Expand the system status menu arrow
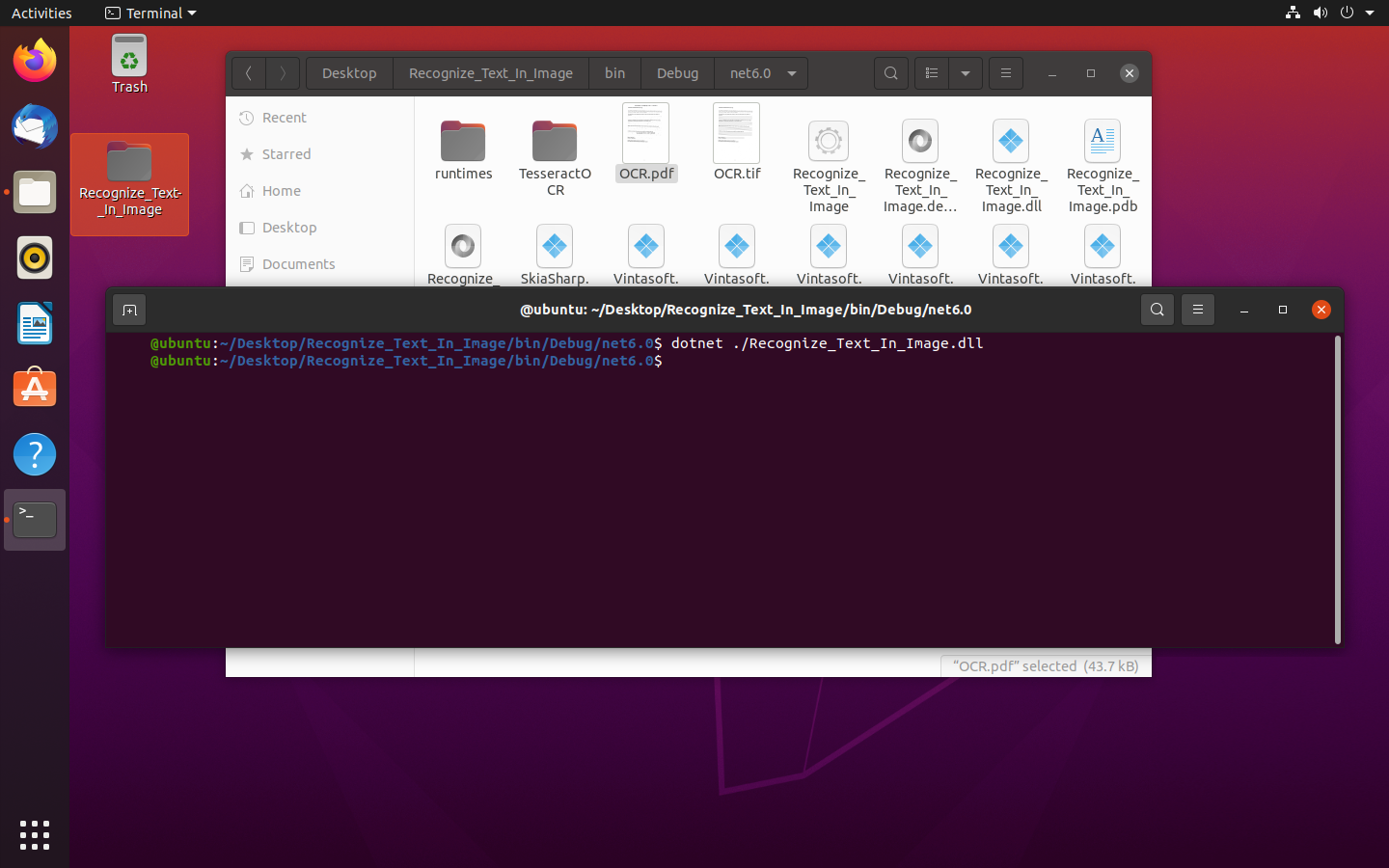Viewport: 1389px width, 868px height. (1370, 14)
